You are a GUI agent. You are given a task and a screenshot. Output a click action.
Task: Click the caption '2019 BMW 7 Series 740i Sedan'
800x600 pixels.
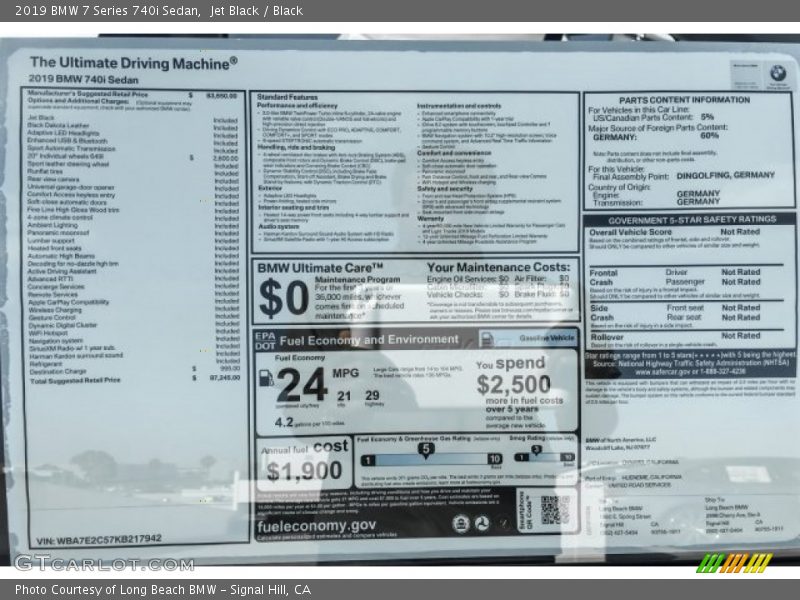[x=107, y=10]
